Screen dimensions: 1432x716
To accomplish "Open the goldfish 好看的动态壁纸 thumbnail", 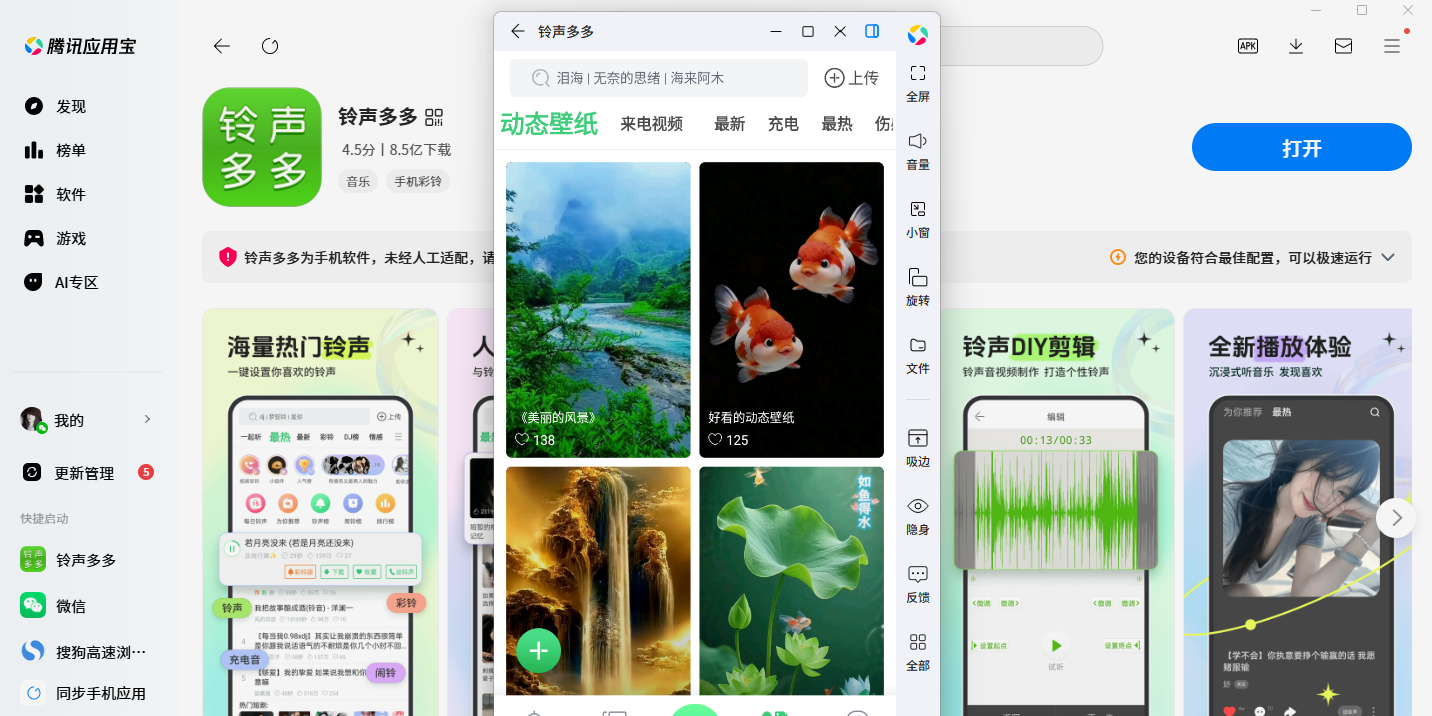I will coord(791,310).
